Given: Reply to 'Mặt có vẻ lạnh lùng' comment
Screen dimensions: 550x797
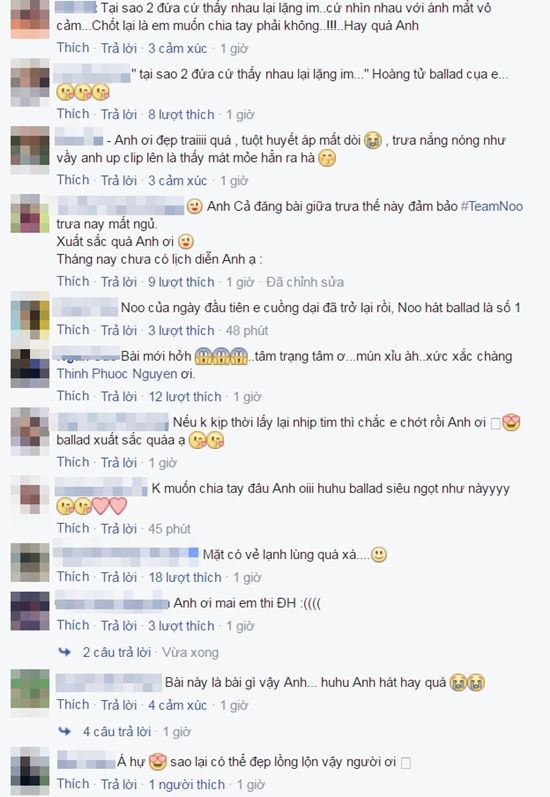Looking at the screenshot, I should pyautogui.click(x=119, y=577).
